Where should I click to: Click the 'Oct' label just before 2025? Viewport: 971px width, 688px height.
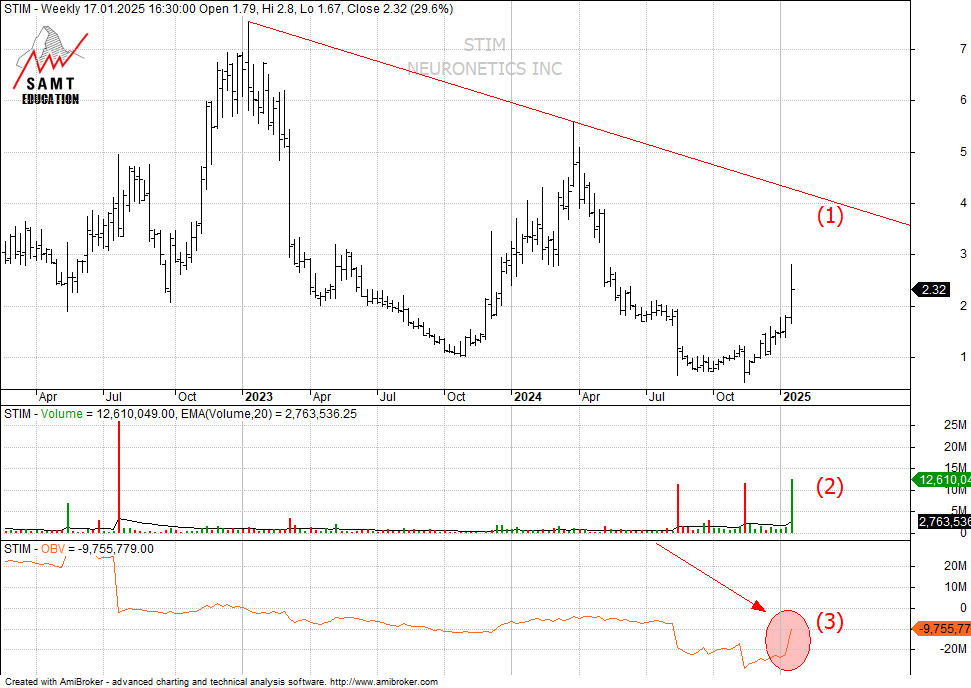click(x=725, y=397)
